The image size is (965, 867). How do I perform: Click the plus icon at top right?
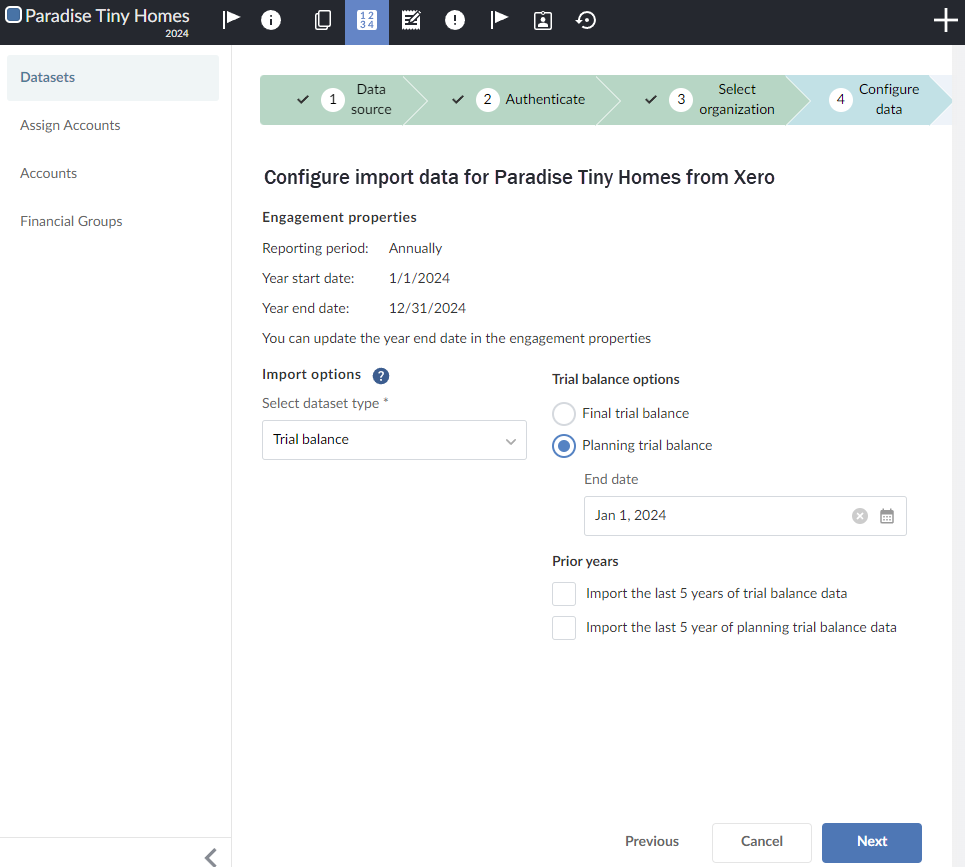945,19
